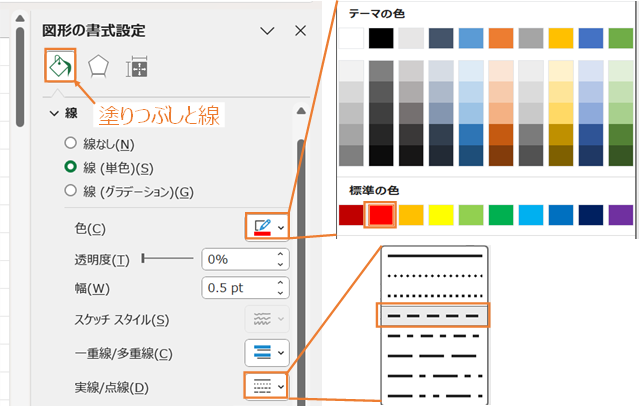Image resolution: width=640 pixels, height=407 pixels.
Task: Open the 色(C) line color dropdown
Action: (267, 227)
